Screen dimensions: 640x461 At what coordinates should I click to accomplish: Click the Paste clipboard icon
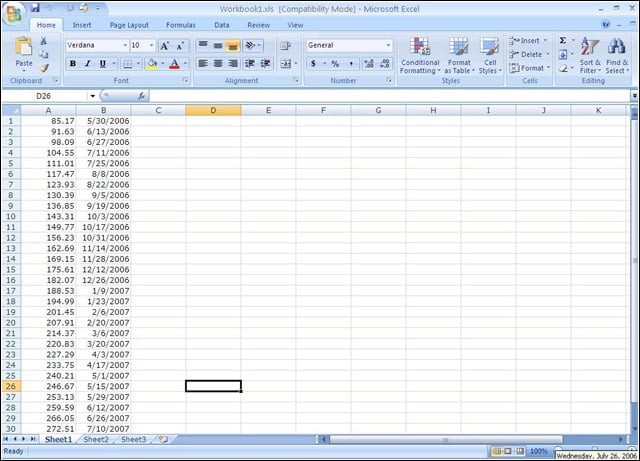point(24,46)
